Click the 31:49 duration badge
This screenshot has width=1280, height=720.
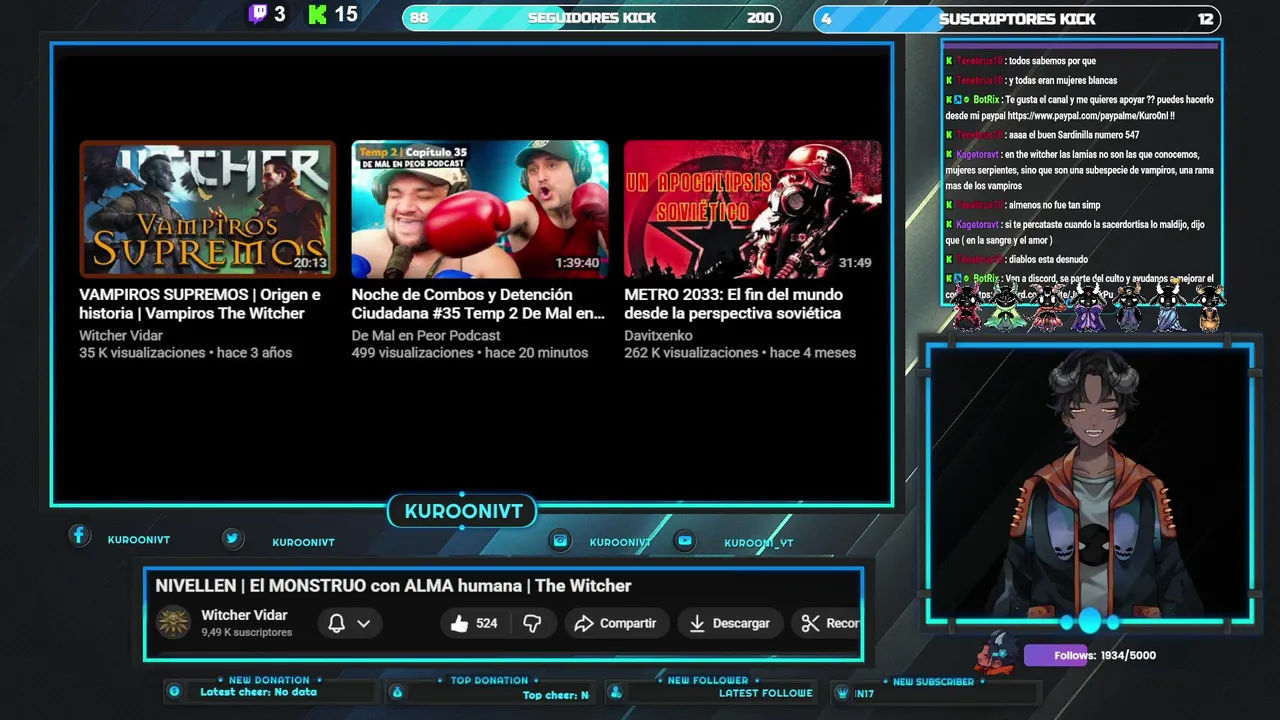855,263
